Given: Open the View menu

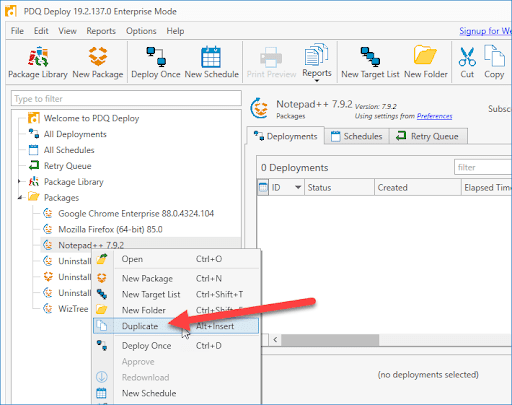Looking at the screenshot, I should click(x=67, y=31).
